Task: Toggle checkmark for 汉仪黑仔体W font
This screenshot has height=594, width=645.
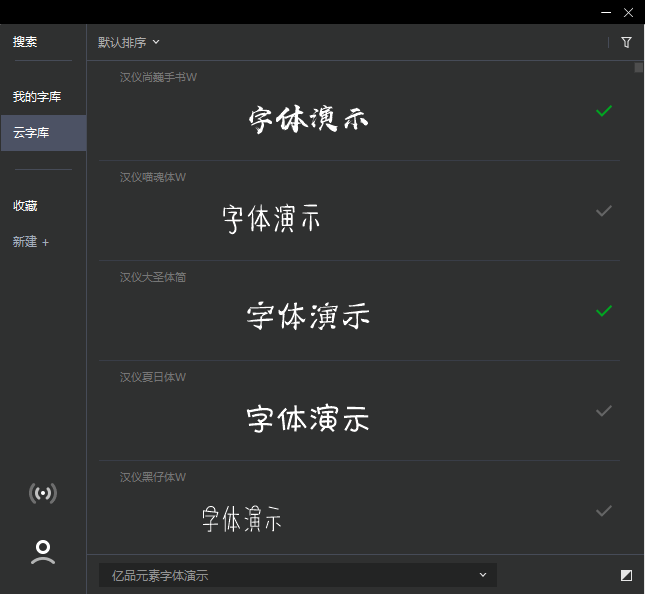Action: 604,511
